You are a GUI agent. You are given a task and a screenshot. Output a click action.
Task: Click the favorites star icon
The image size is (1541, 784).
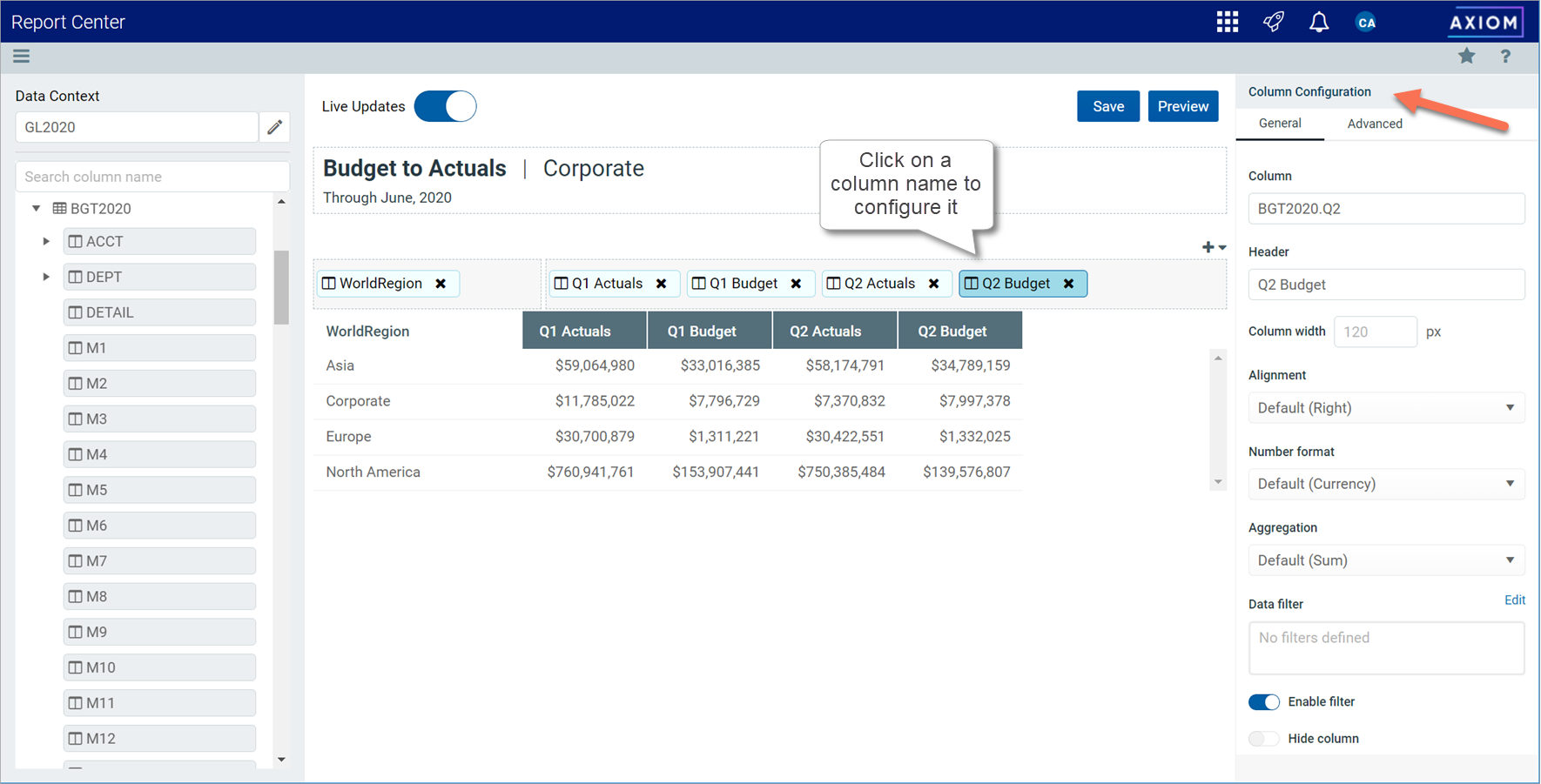tap(1466, 56)
